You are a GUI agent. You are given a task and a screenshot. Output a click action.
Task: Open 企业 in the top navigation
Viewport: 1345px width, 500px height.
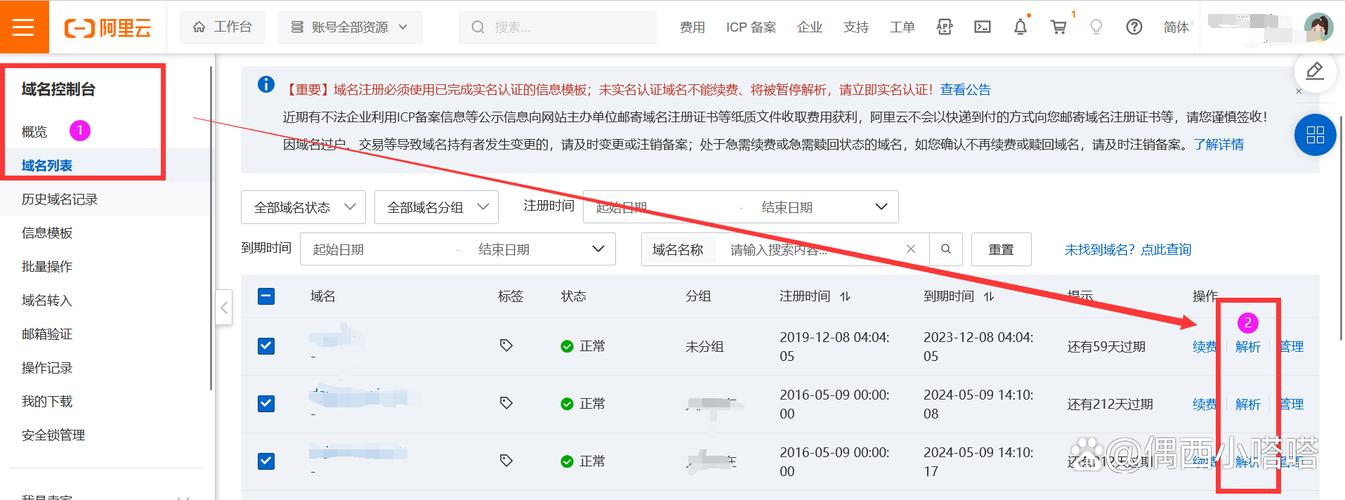(x=810, y=27)
